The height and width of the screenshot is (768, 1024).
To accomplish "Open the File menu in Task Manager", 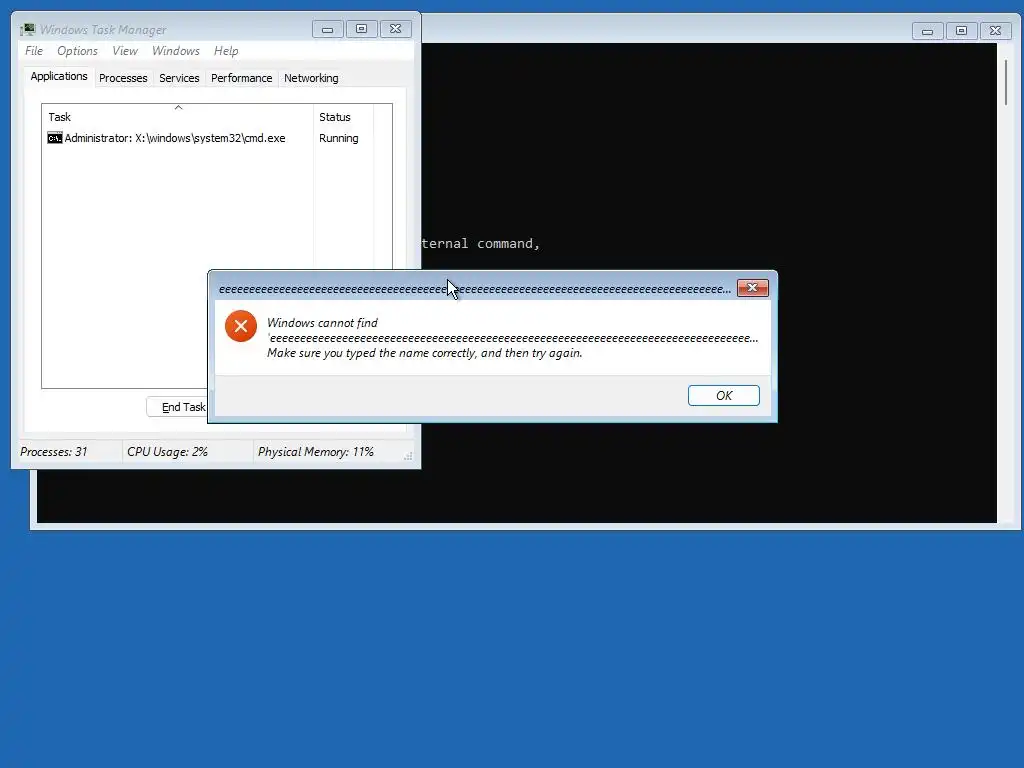I will tap(34, 51).
